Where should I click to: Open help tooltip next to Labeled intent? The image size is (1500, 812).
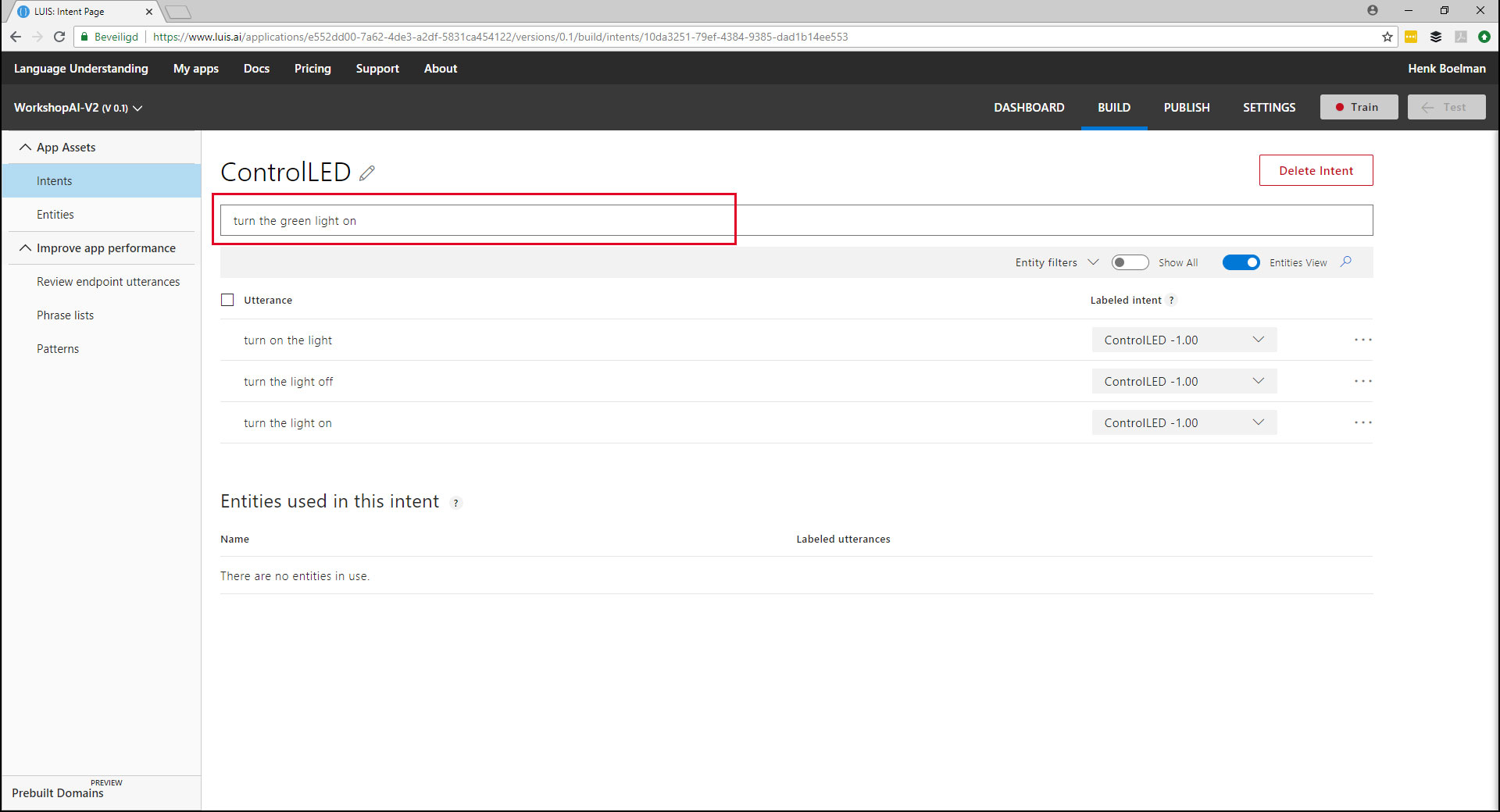point(1171,301)
